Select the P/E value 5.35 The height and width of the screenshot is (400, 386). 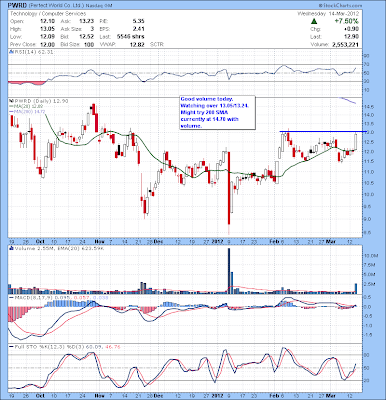(138, 21)
